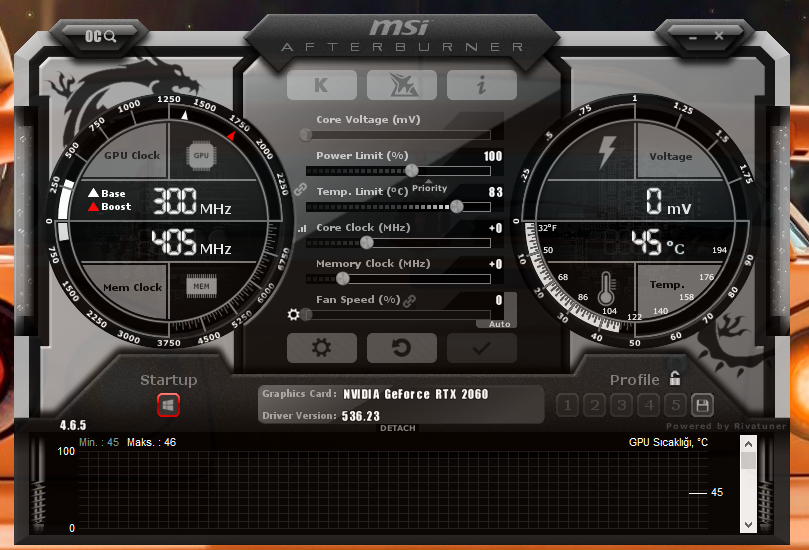Screen dimensions: 809x550
Task: Select profile slot 2
Action: (594, 406)
